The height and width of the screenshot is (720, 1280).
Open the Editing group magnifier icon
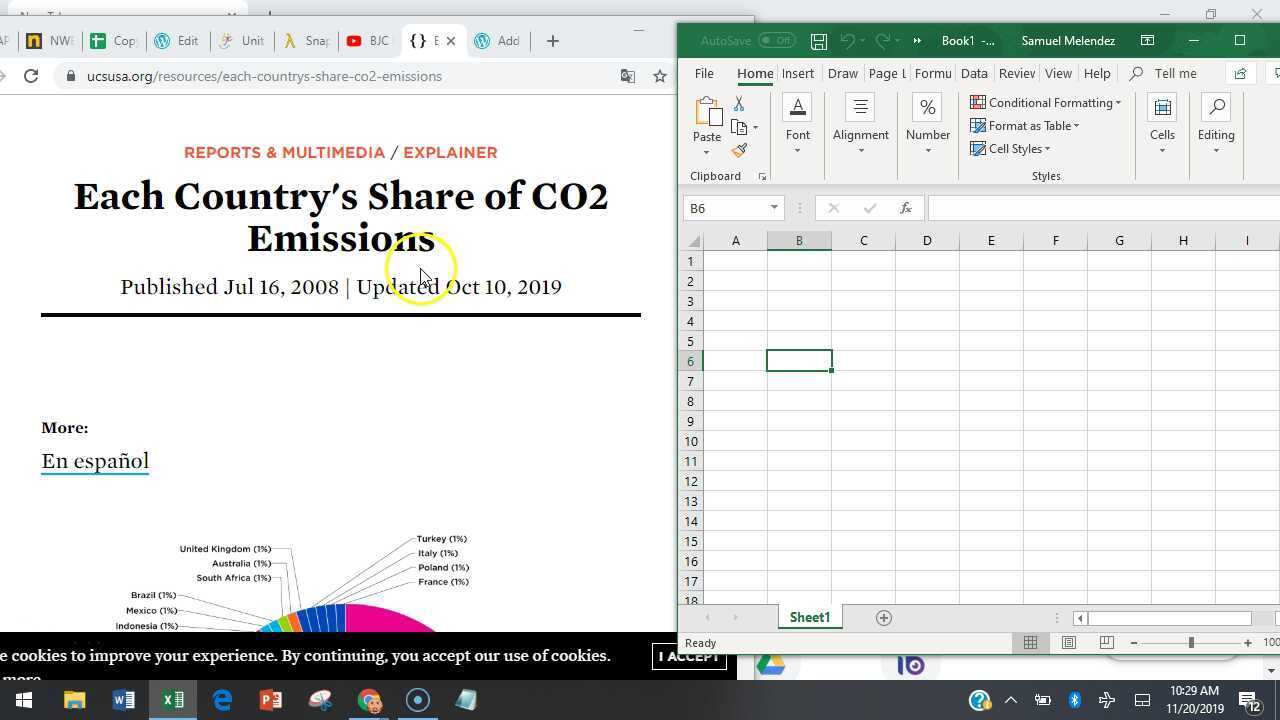(1216, 108)
